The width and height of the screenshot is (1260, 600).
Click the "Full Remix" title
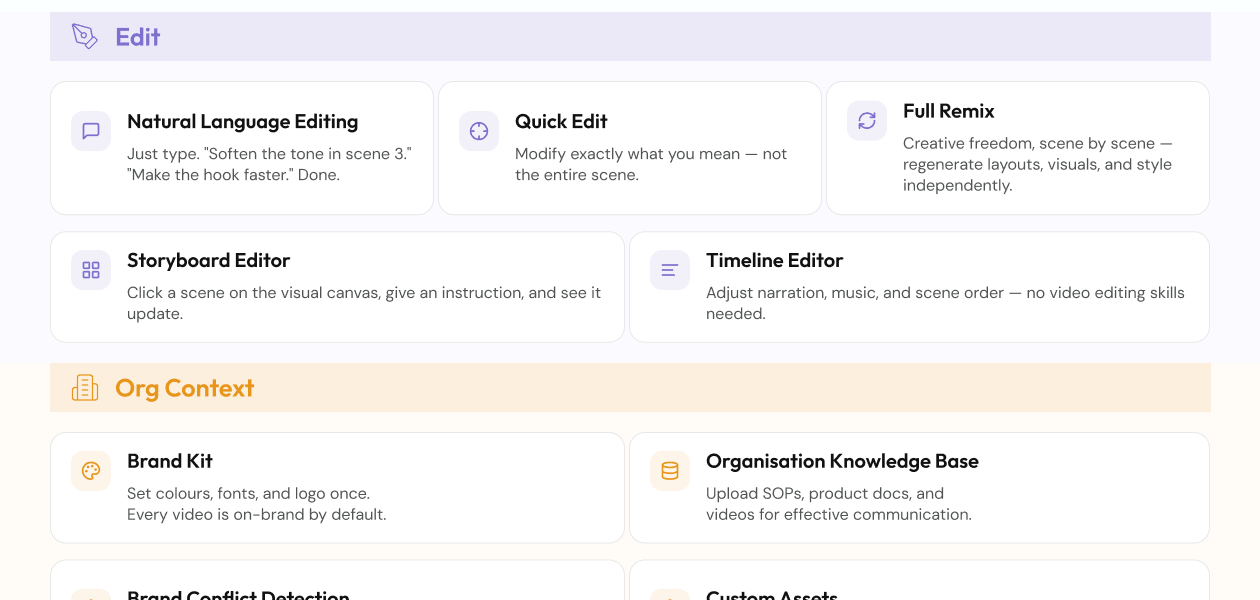coord(949,111)
